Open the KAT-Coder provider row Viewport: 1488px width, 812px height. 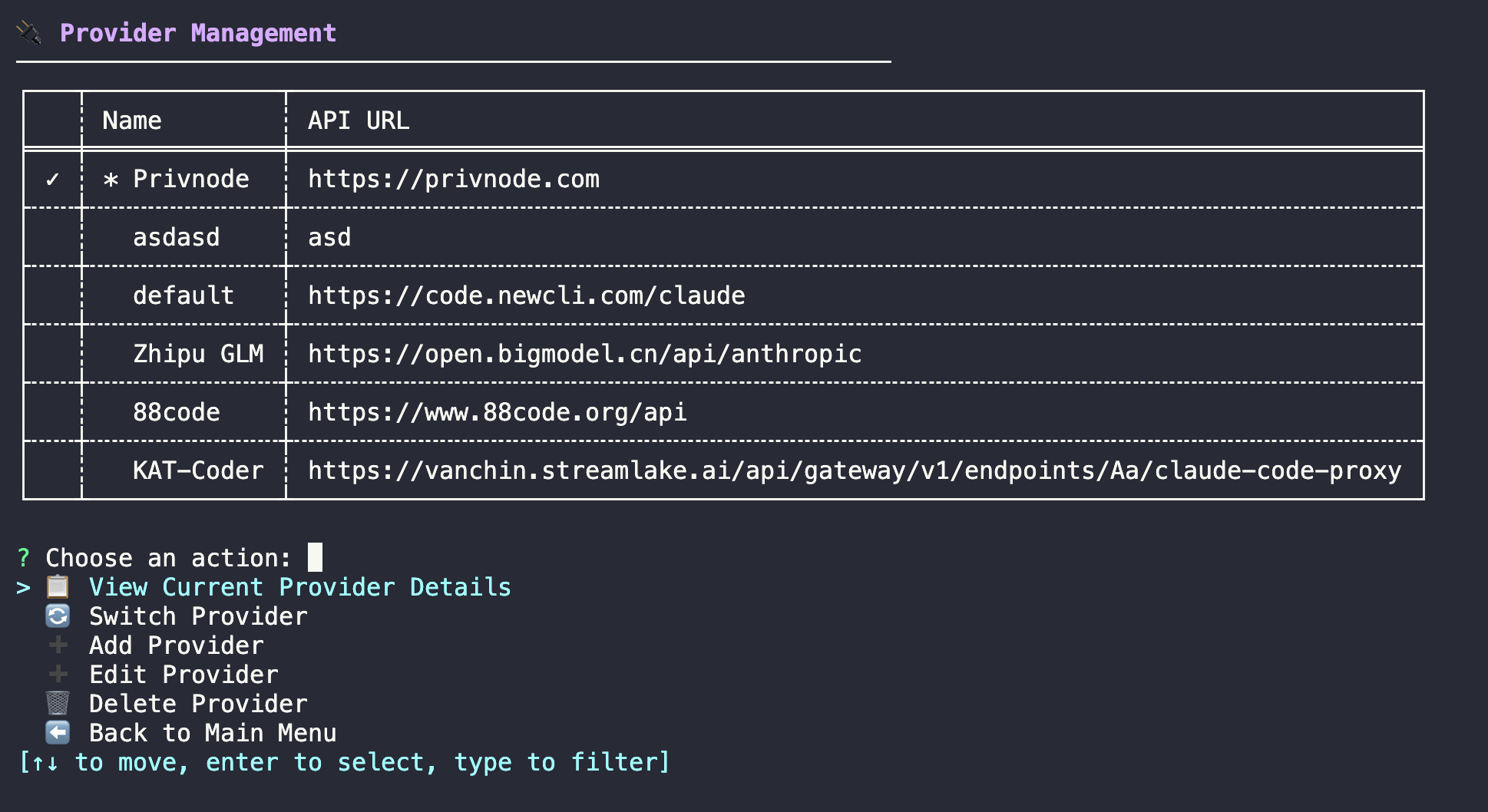pyautogui.click(x=198, y=470)
